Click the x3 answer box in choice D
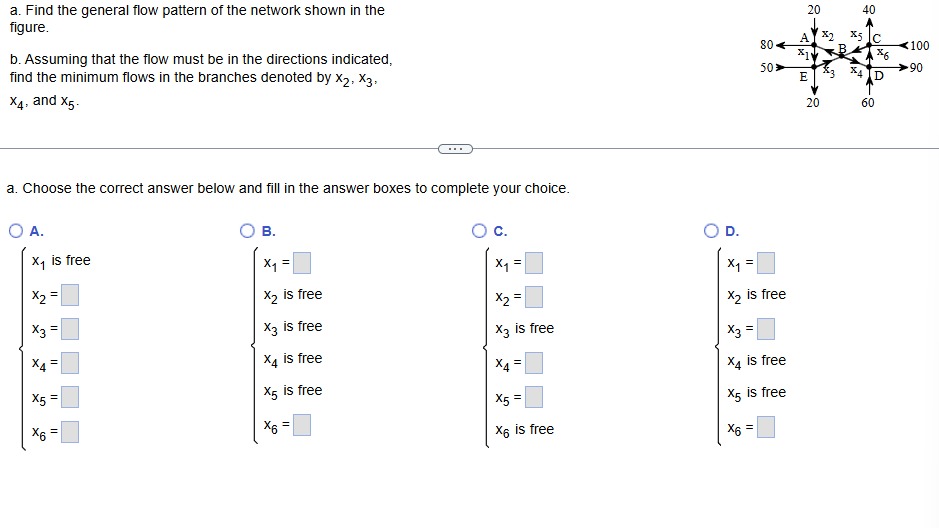The image size is (939, 528). coord(766,329)
